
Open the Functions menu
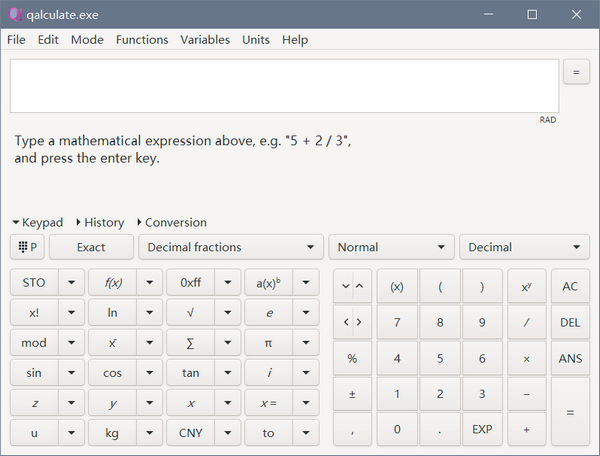coord(142,40)
